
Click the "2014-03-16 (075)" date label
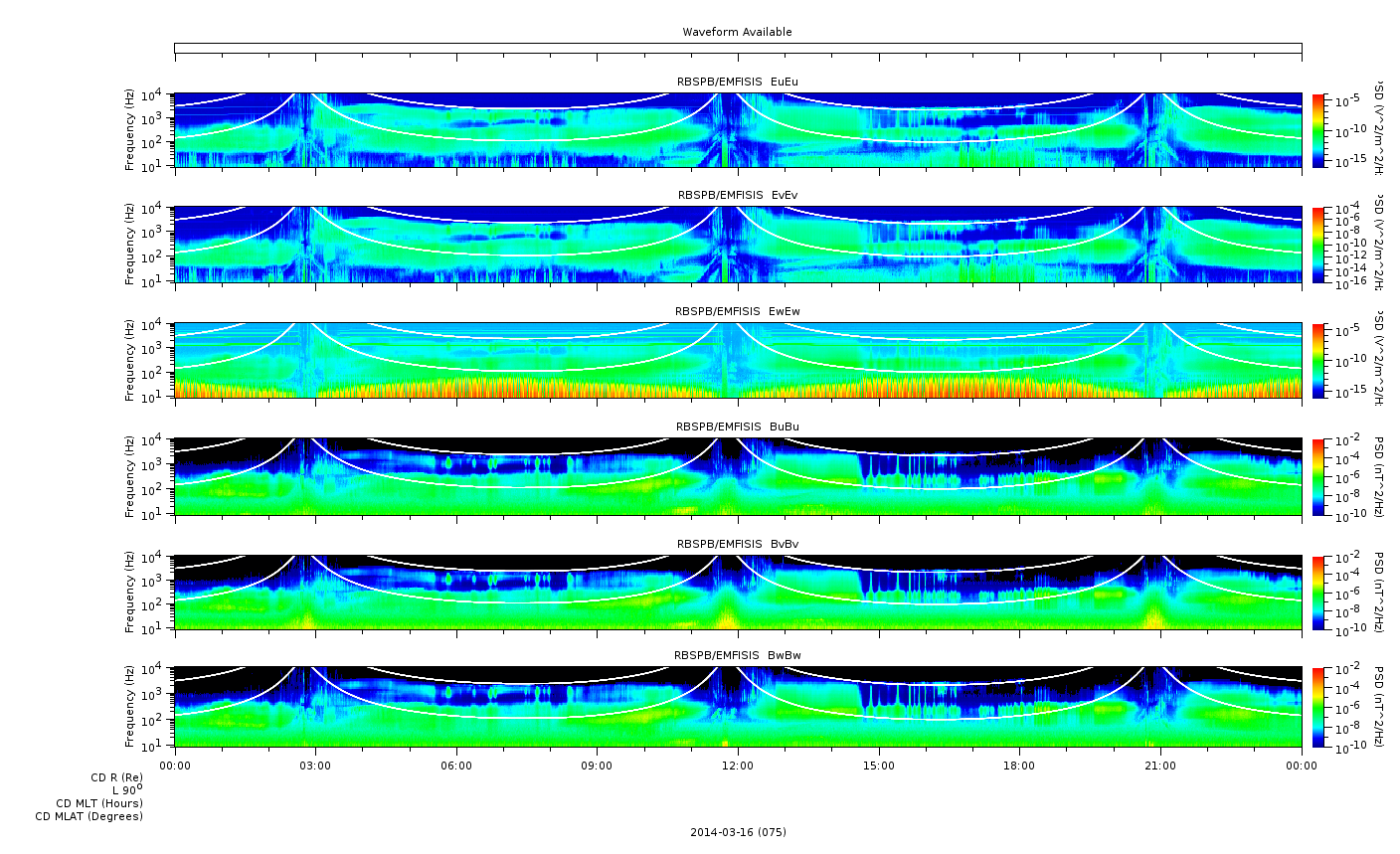point(738,832)
